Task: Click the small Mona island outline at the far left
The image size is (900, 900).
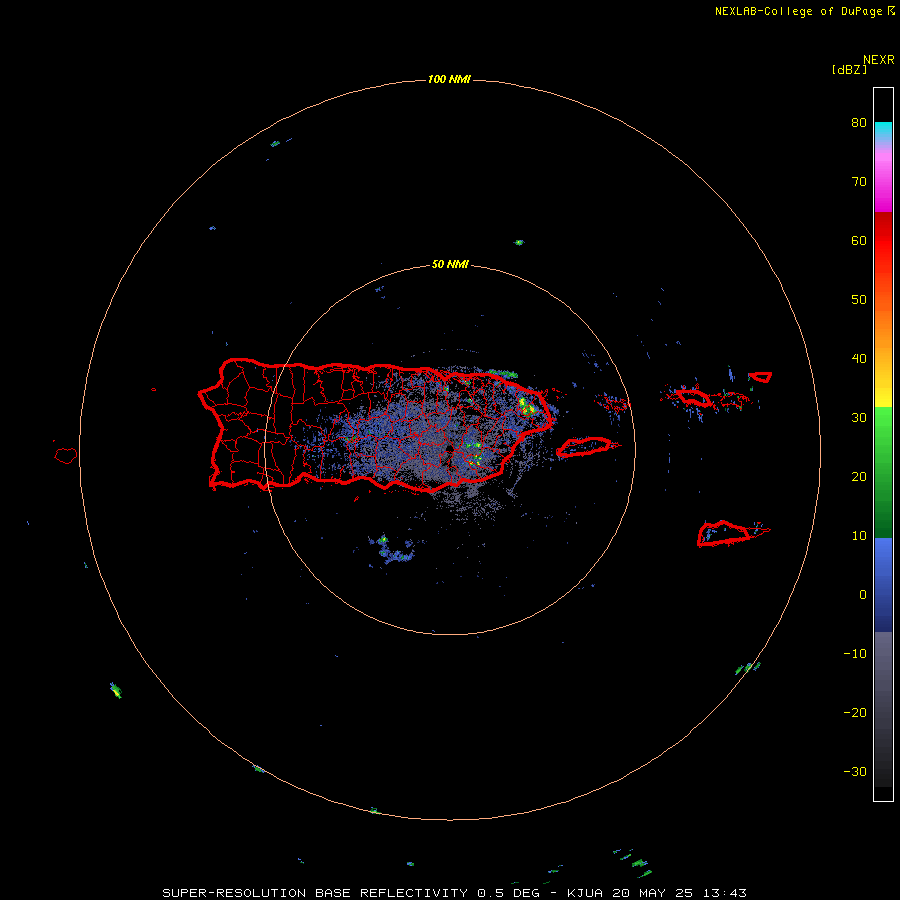Action: 65,456
